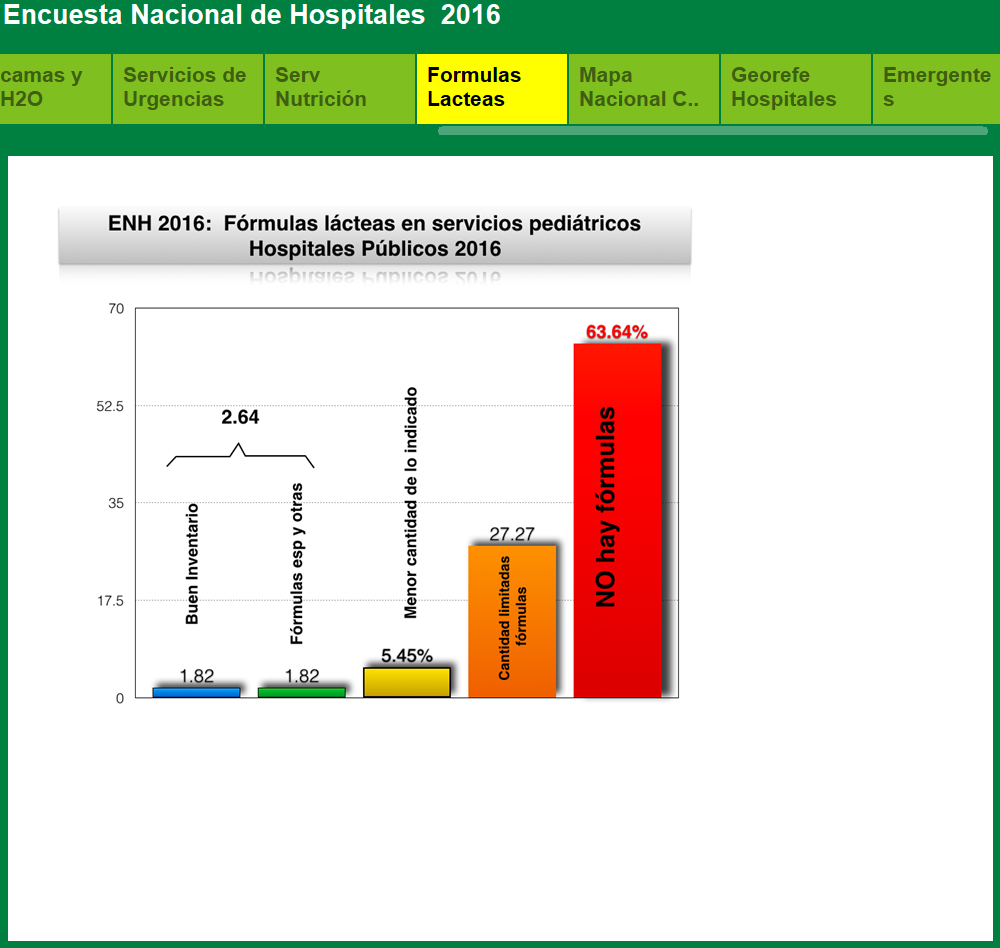Screen dimensions: 1000x948
Task: Click the red 63.64% value label
Action: [617, 332]
